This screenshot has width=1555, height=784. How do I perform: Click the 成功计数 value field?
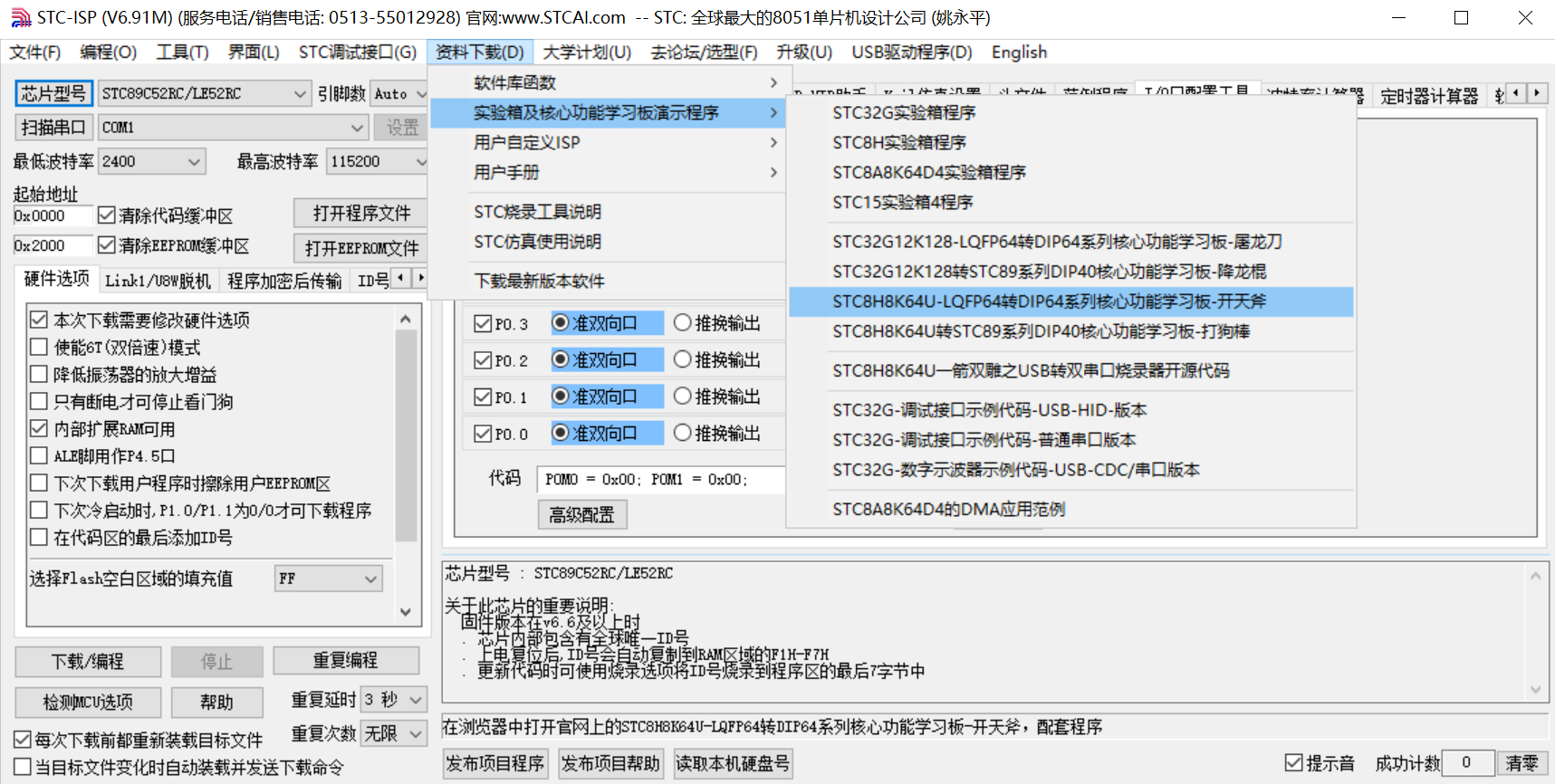point(1466,763)
